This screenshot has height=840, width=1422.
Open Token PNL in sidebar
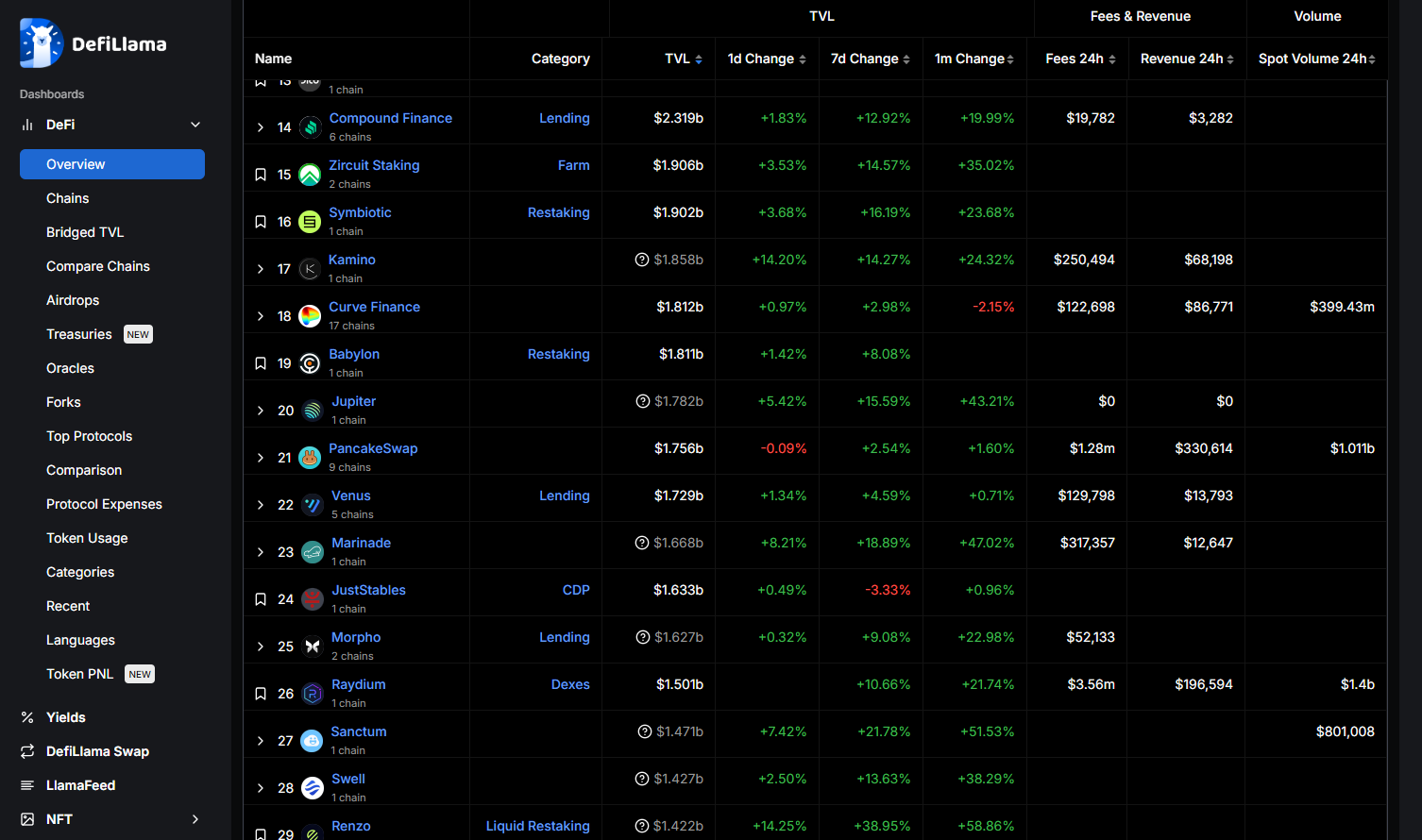click(80, 674)
